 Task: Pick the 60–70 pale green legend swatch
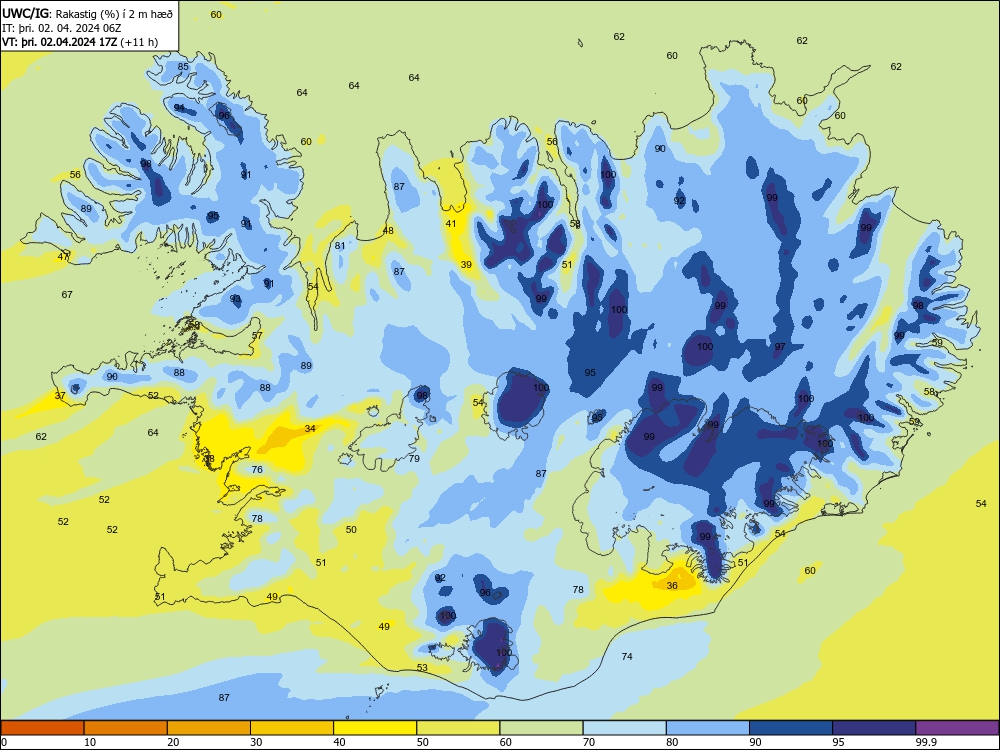[541, 728]
